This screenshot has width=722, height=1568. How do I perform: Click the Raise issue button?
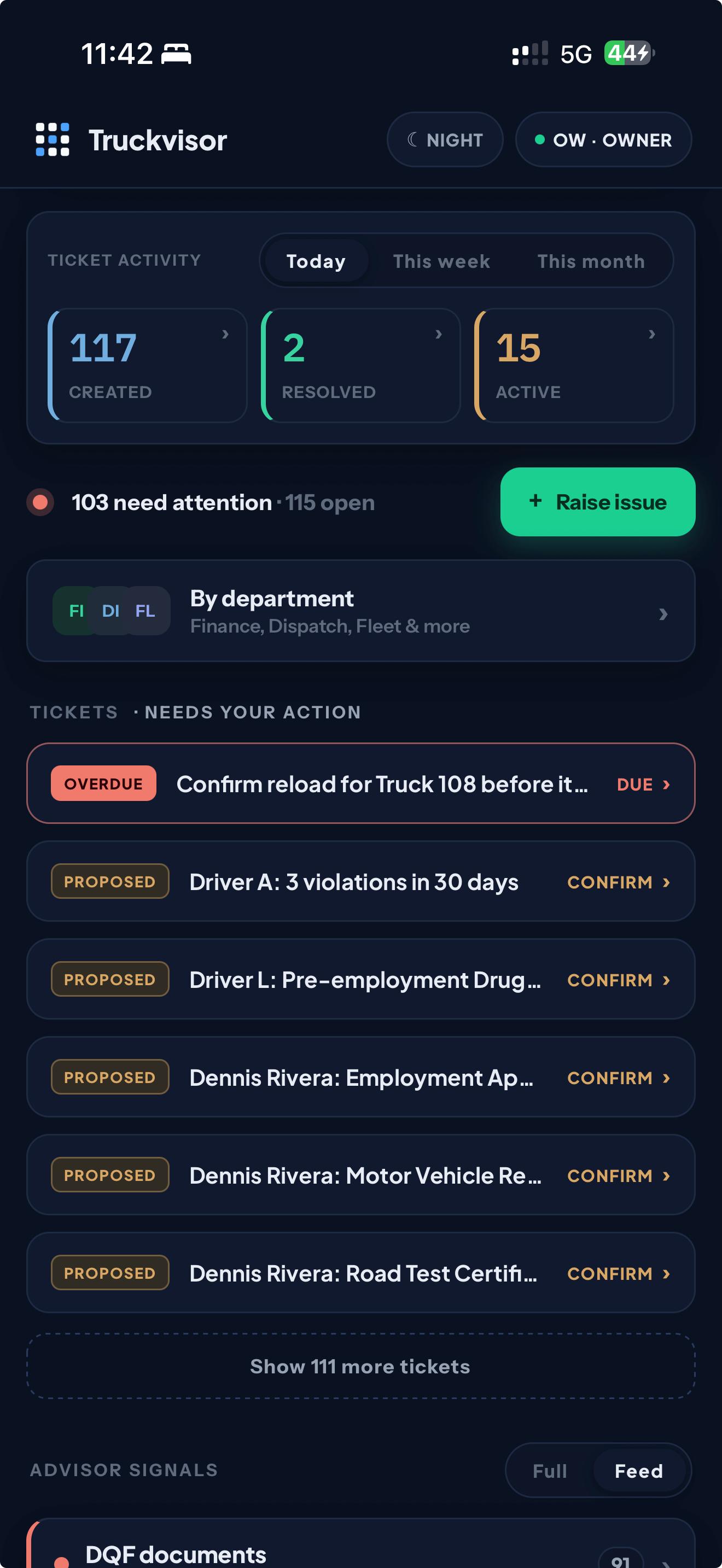coord(598,502)
